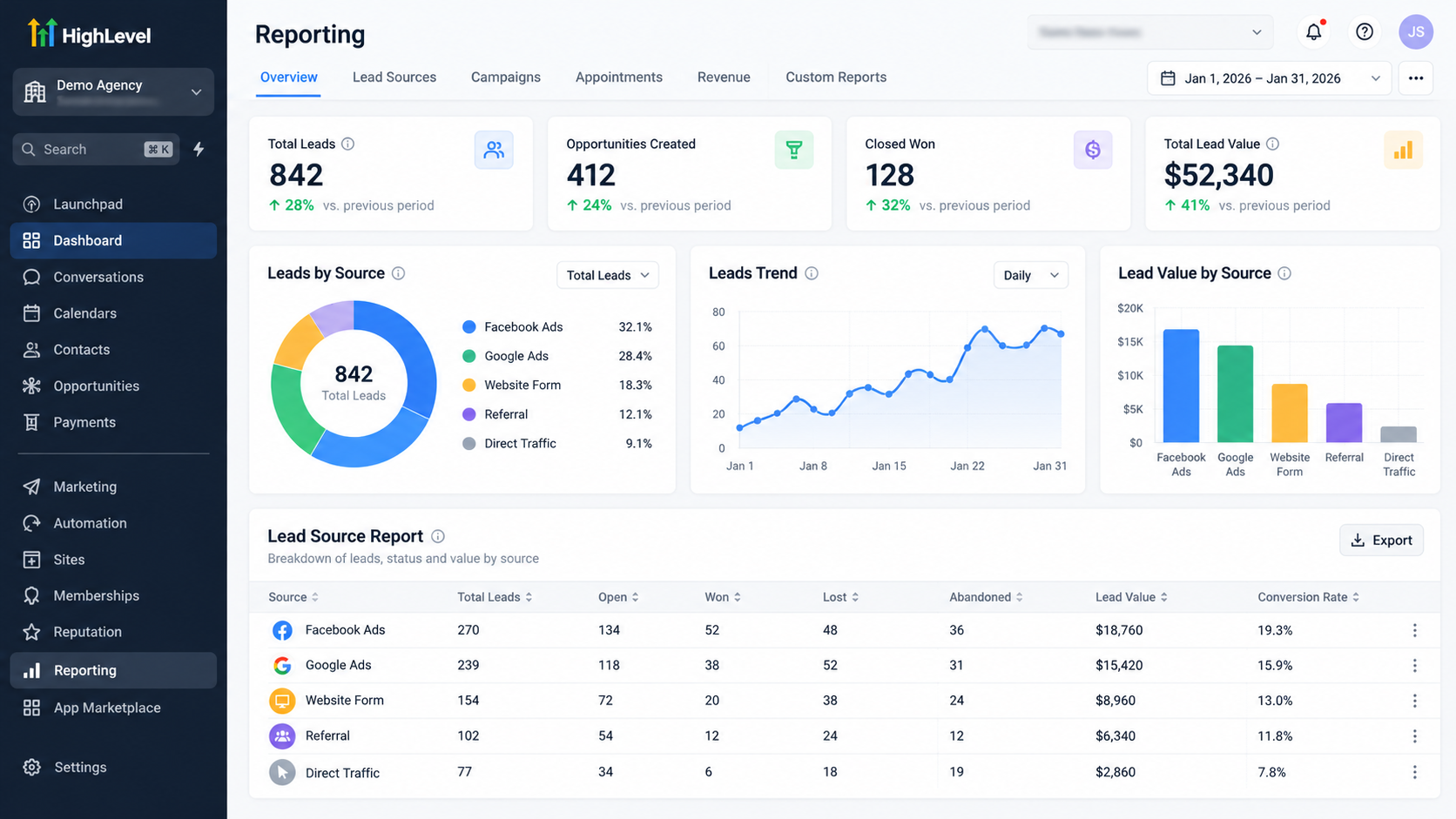The image size is (1456, 819).
Task: Click the Opportunities Created funnel icon
Action: [x=793, y=150]
